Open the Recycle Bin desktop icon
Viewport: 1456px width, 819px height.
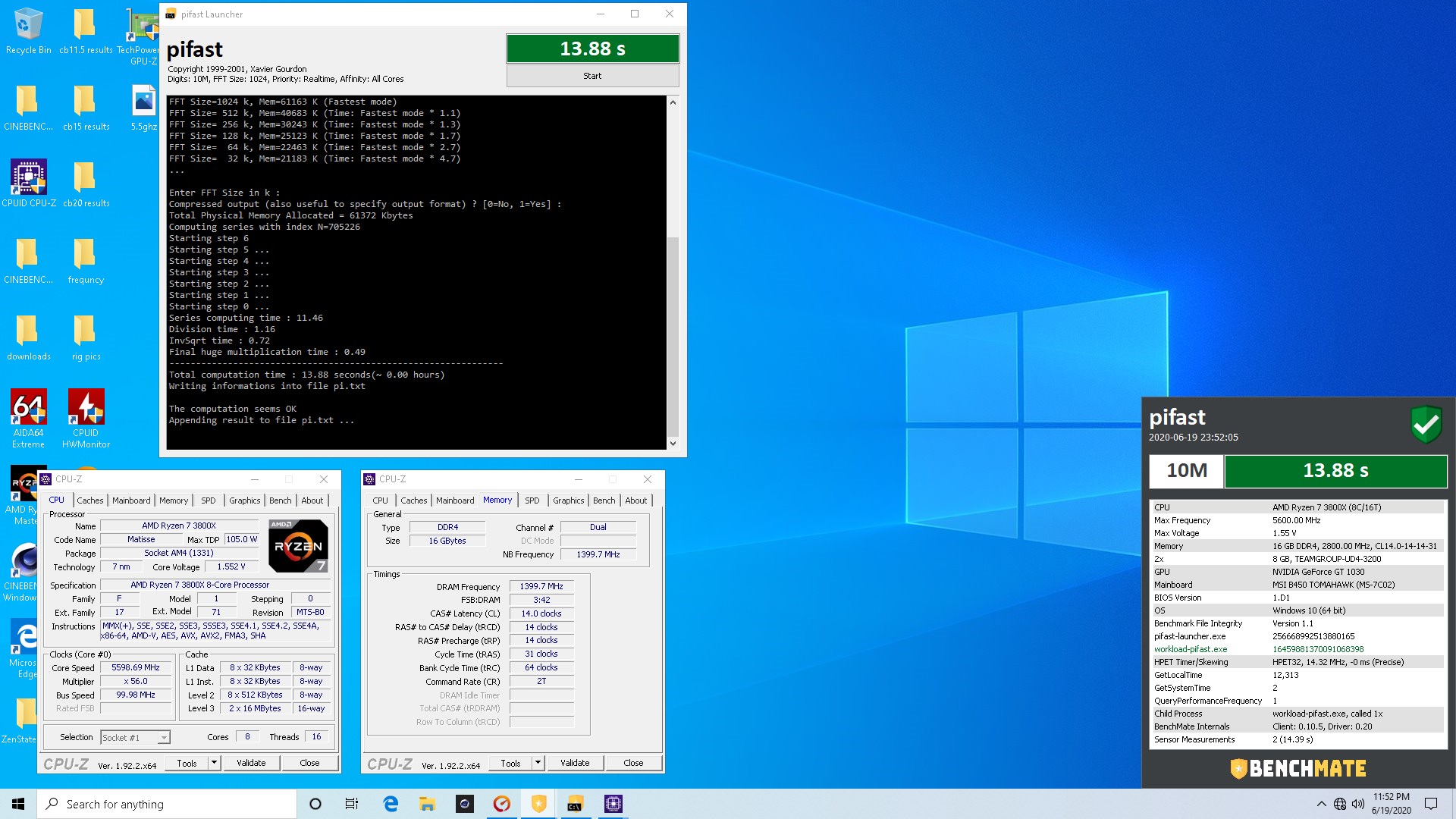pos(28,32)
